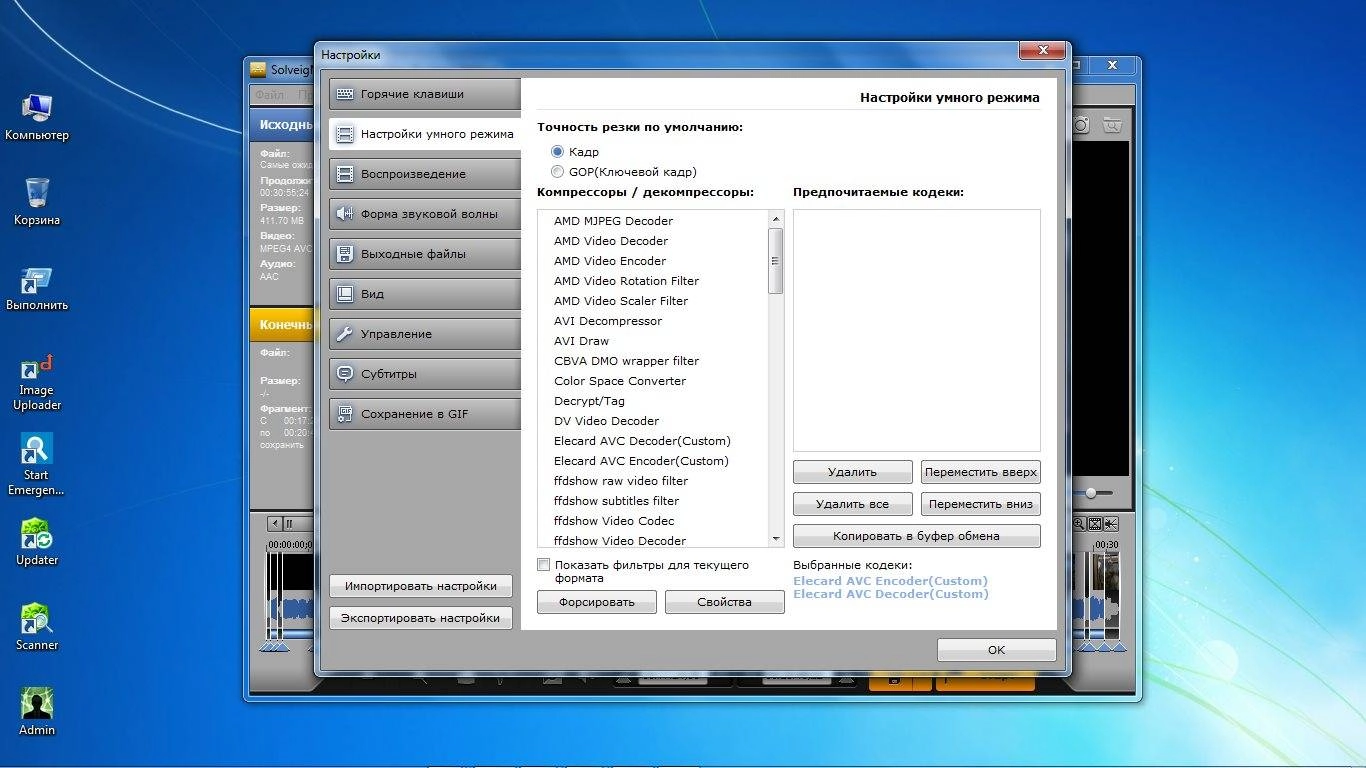Screen dimensions: 1366x768
Task: Open the Горячие клавиши keyboard icon section
Action: 425,94
